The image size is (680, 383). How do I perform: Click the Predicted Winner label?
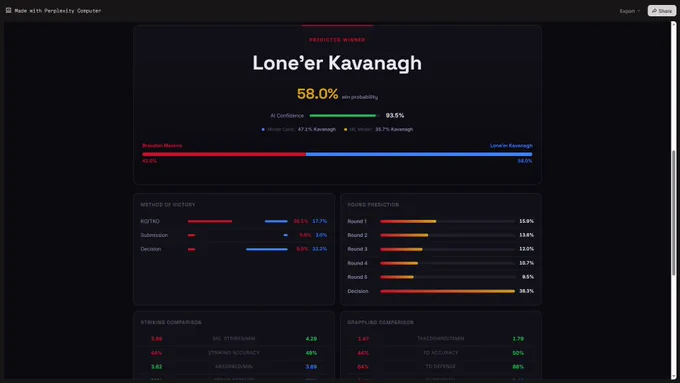[337, 40]
